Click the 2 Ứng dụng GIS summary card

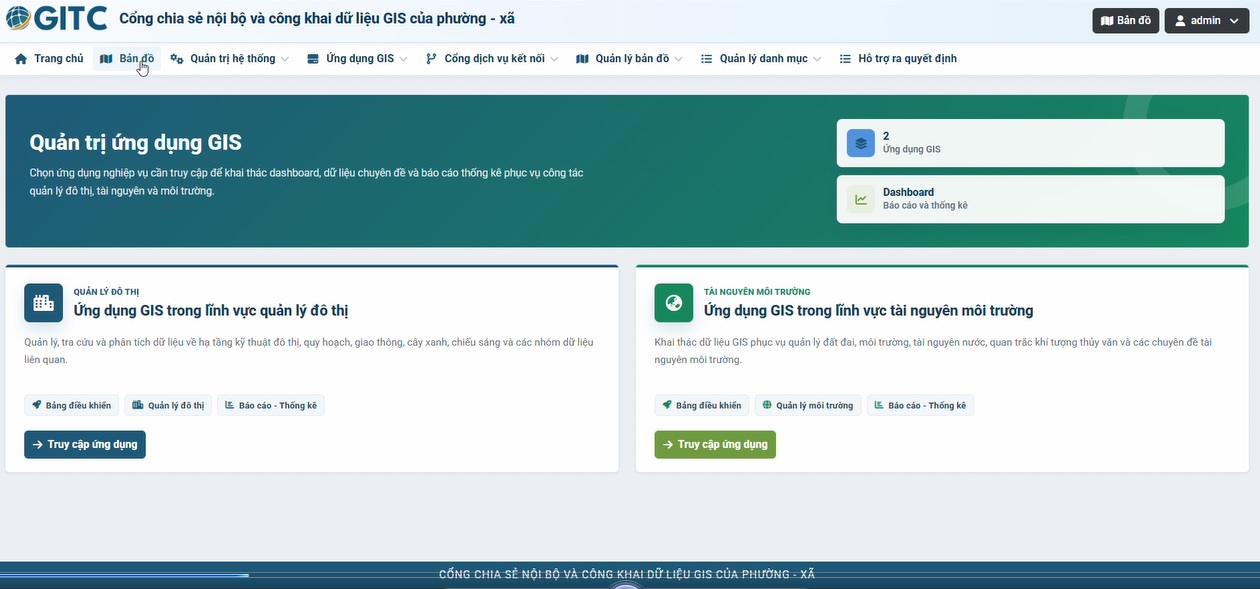coord(1030,143)
